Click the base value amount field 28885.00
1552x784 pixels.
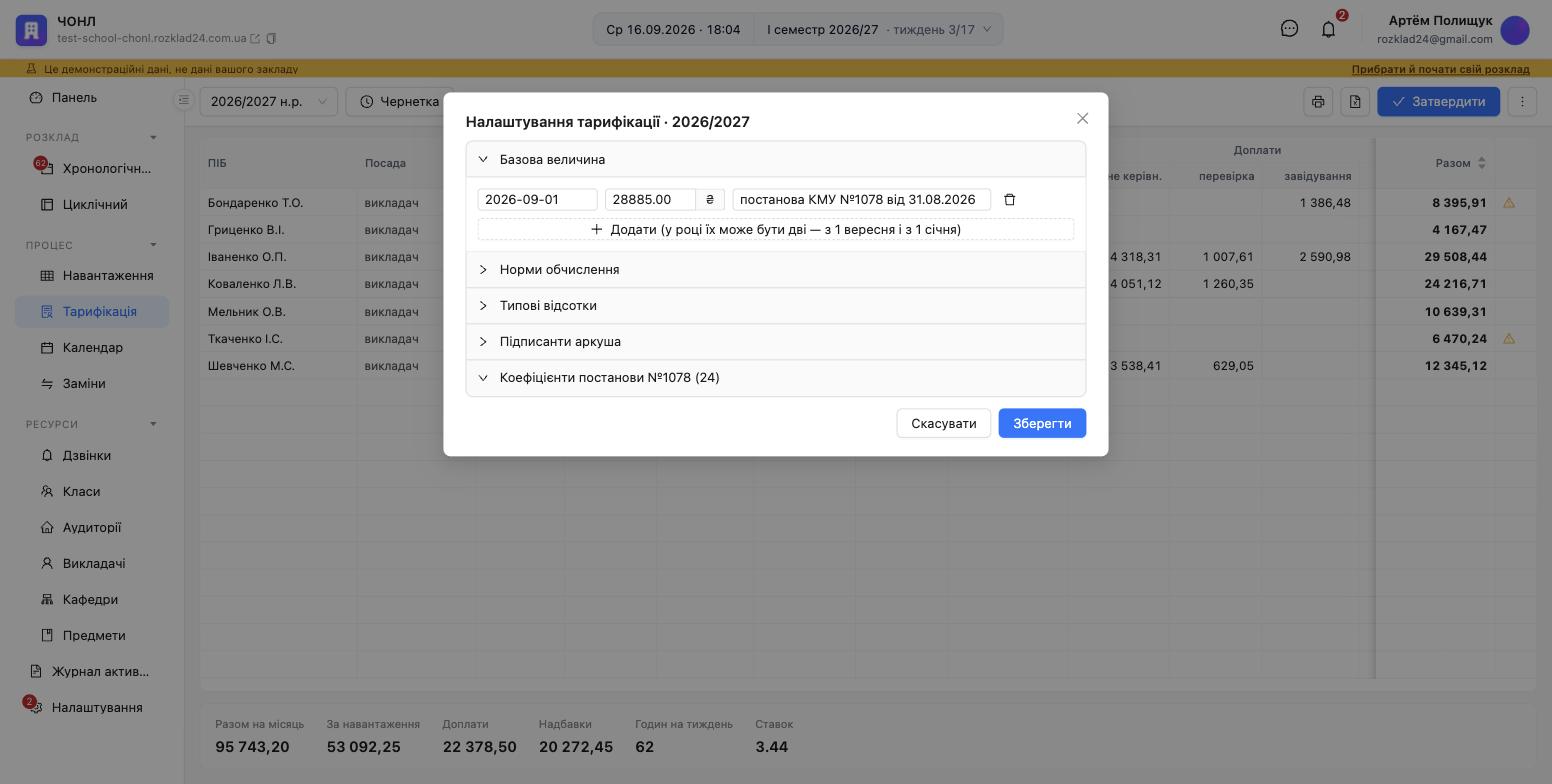coord(650,199)
